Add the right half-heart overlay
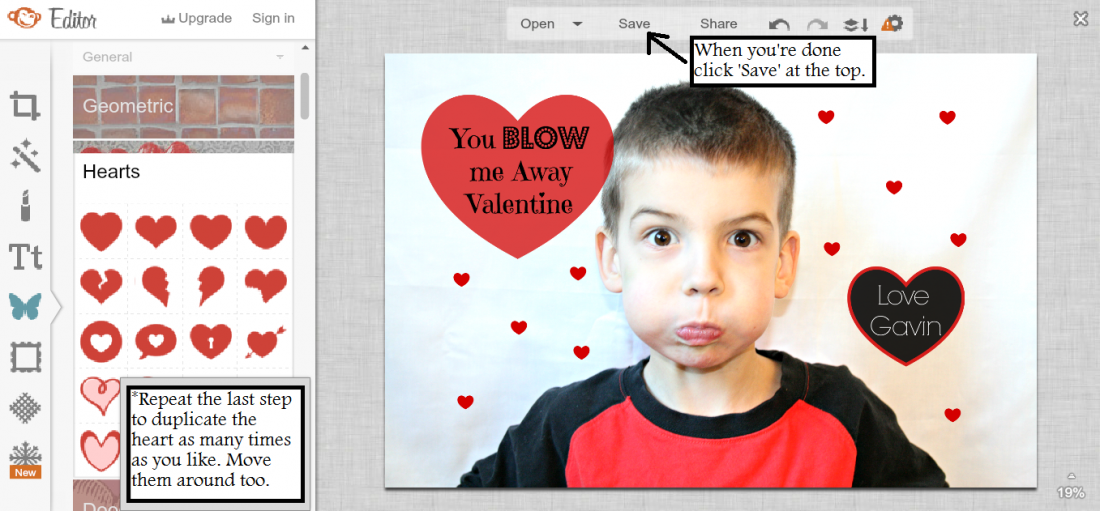Screen dimensions: 1100x511 (210, 286)
